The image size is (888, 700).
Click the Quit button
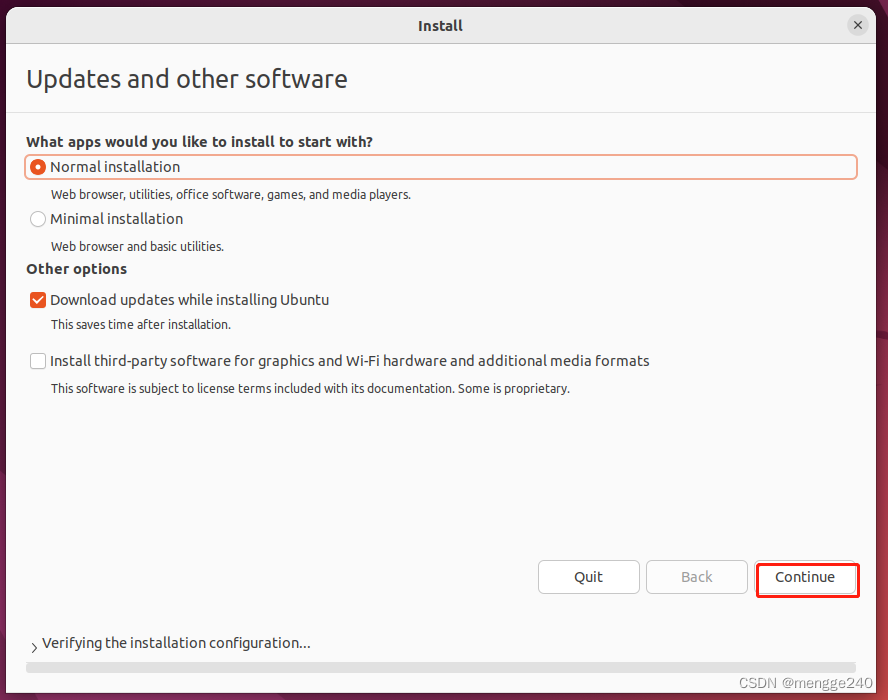588,577
